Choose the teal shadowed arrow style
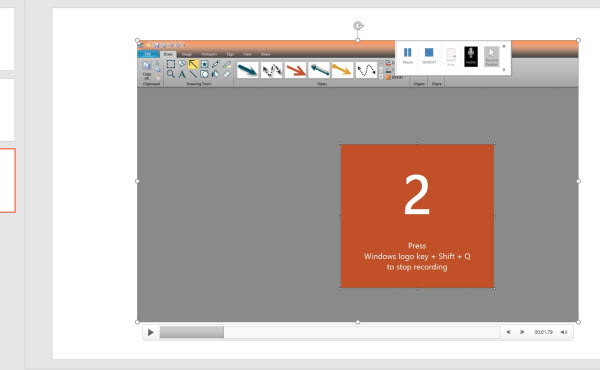The image size is (600, 370). [248, 70]
